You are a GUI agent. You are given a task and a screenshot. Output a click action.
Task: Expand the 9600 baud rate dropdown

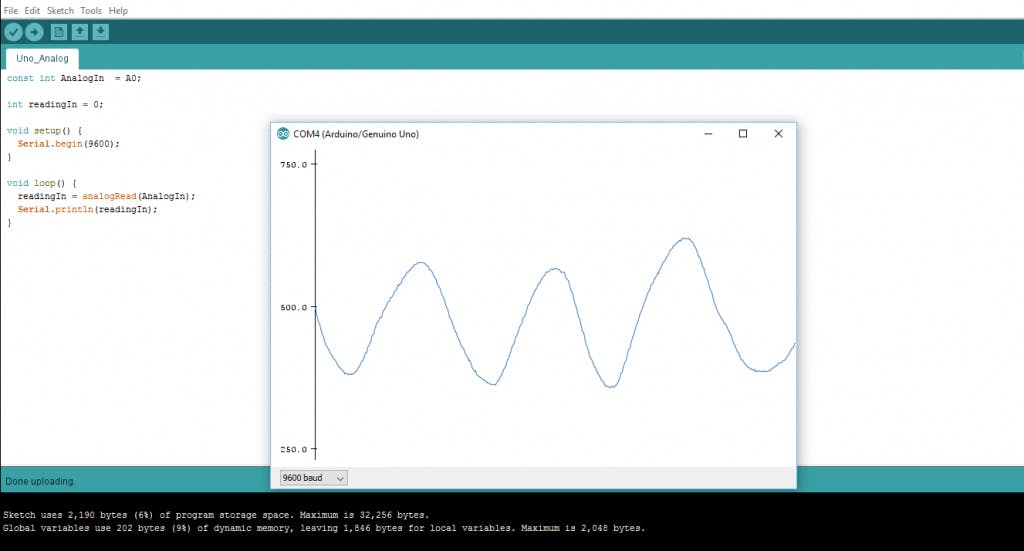click(x=313, y=478)
